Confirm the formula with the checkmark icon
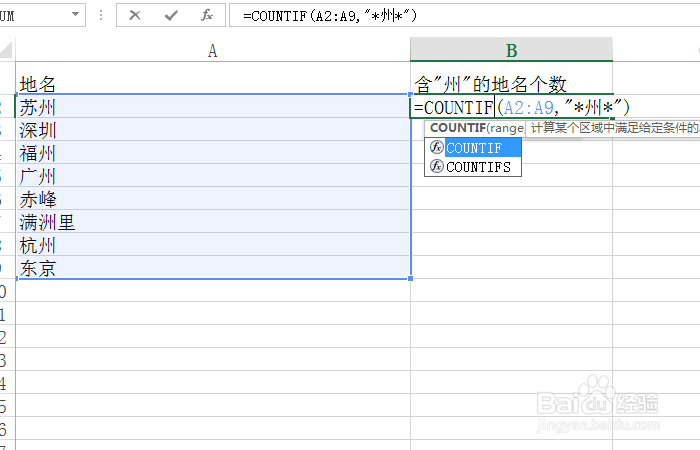The width and height of the screenshot is (700, 450). (171, 16)
